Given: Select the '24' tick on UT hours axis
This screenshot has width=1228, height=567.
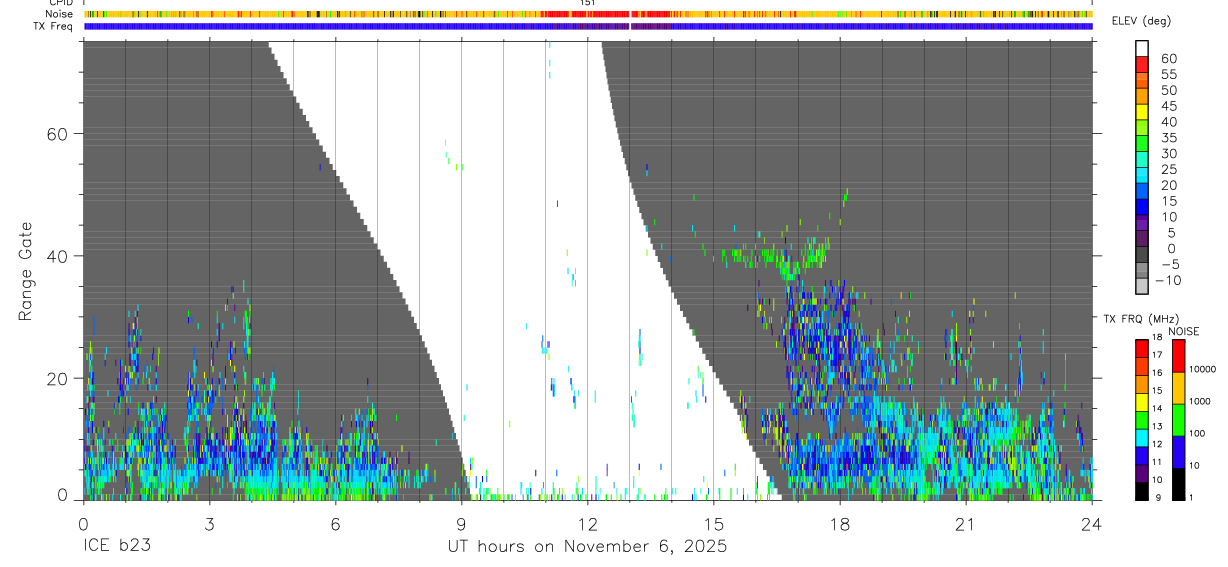Looking at the screenshot, I should 1092,523.
